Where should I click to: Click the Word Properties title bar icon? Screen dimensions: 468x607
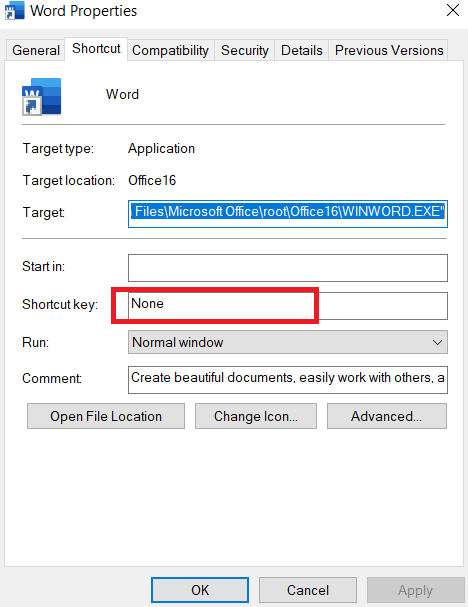(x=14, y=10)
